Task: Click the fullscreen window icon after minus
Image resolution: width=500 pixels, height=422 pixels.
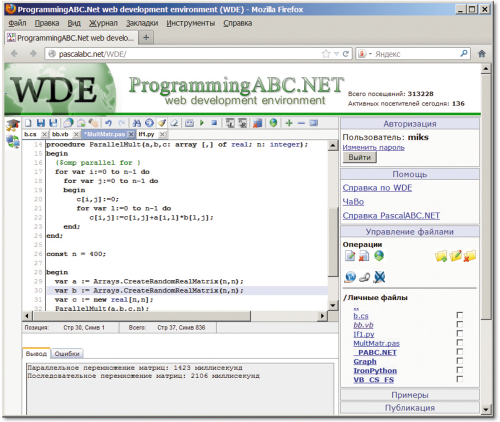Action: (x=314, y=123)
